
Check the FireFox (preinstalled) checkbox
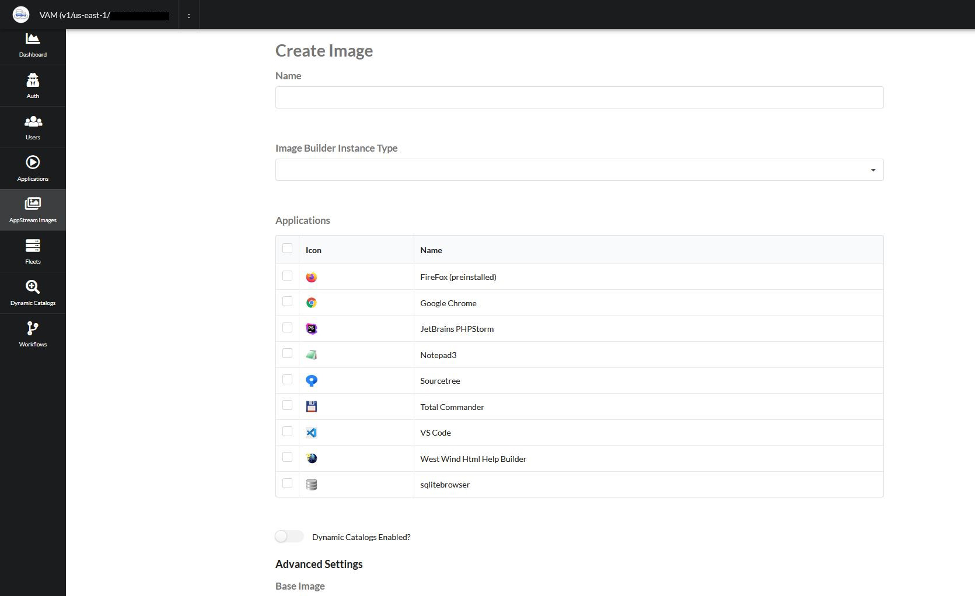point(288,275)
